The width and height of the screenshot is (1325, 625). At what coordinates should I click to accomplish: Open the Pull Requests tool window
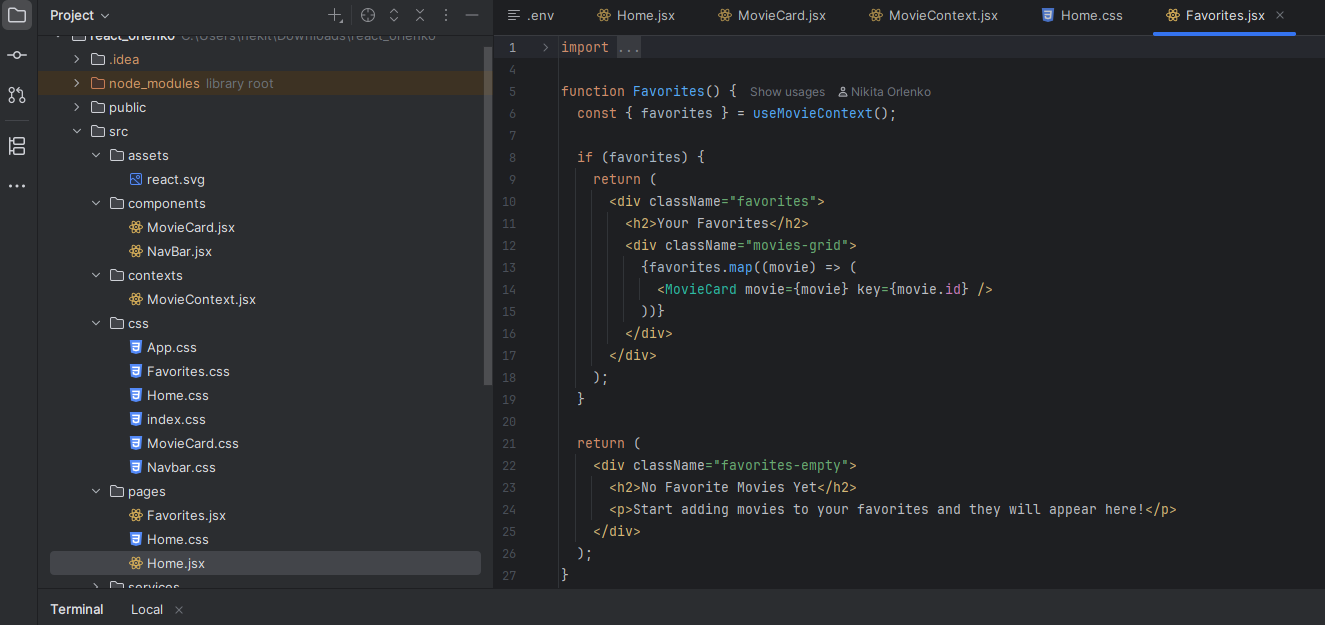pyautogui.click(x=17, y=95)
